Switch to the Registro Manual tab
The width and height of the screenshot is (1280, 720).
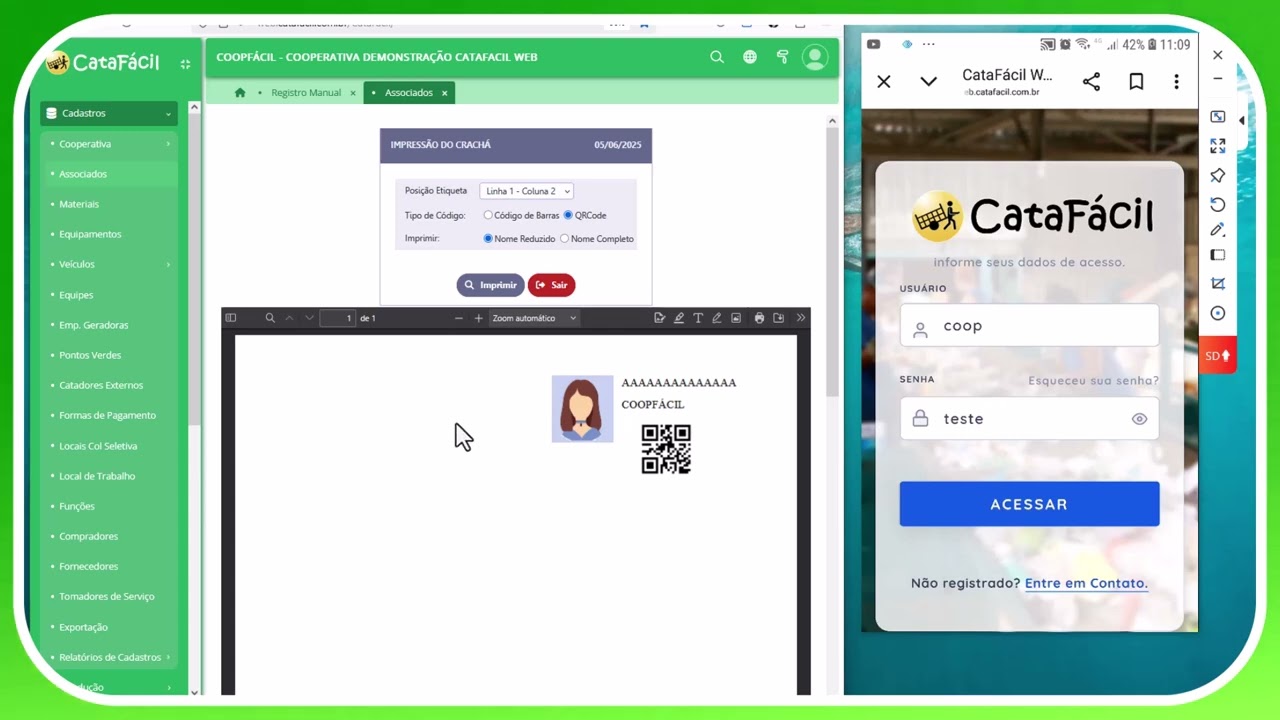[x=306, y=93]
